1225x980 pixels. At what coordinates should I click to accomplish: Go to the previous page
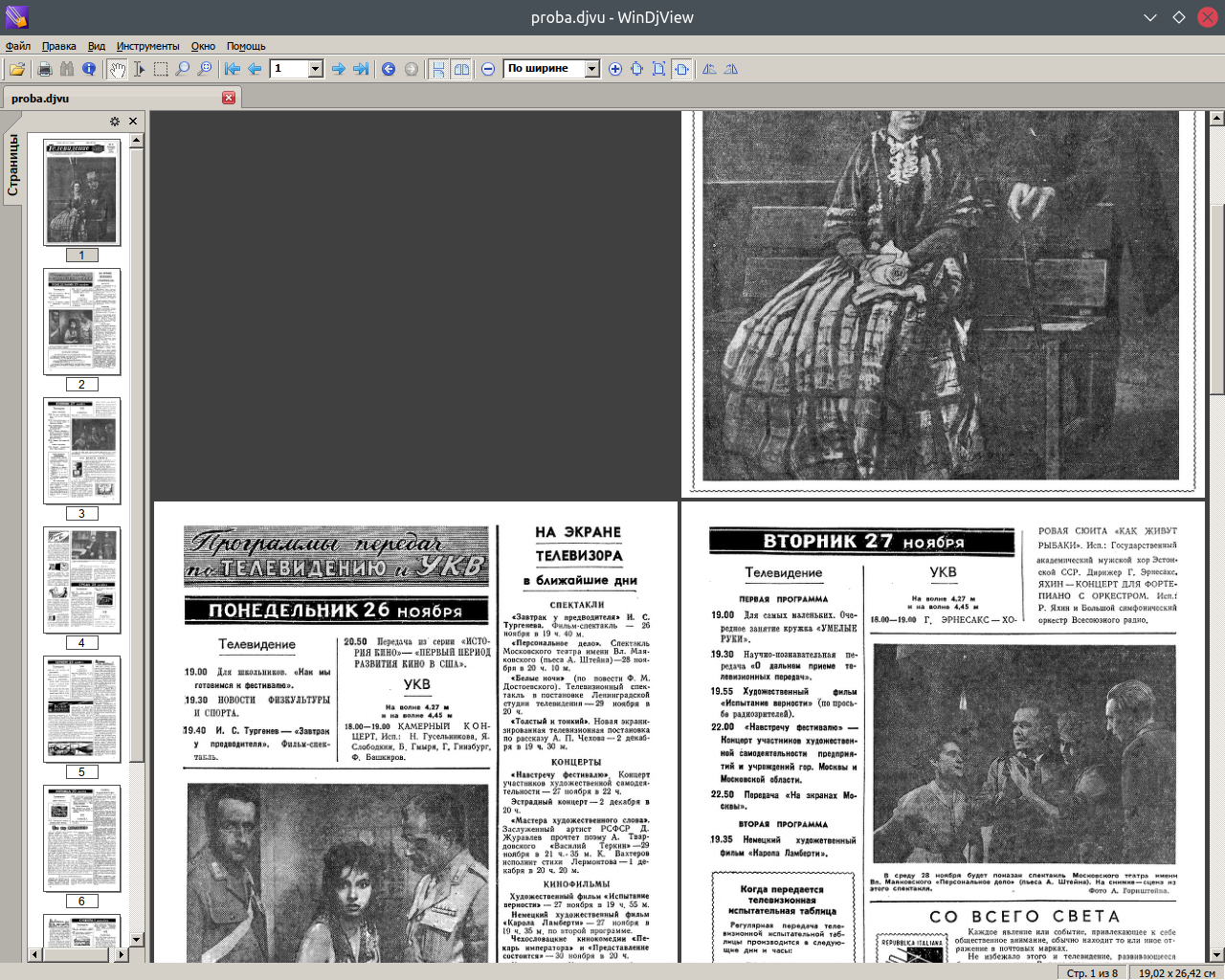tap(255, 69)
